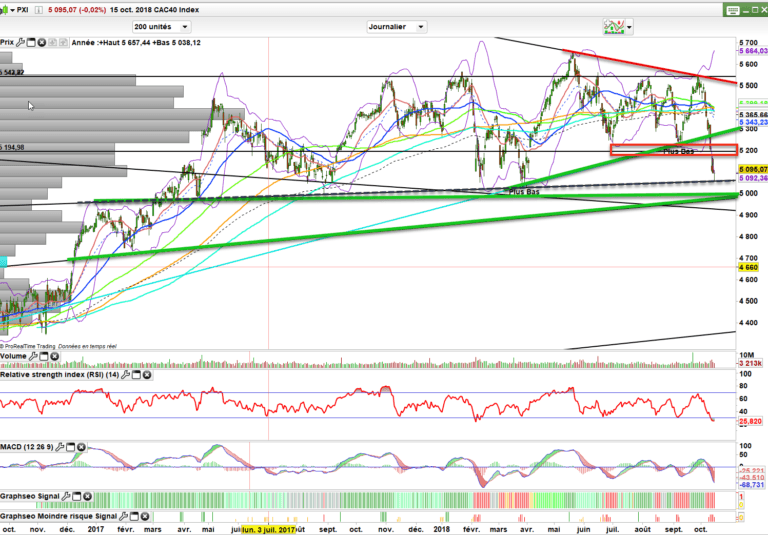Close the Volume indicator panel
The image size is (768, 535).
click(x=55, y=355)
